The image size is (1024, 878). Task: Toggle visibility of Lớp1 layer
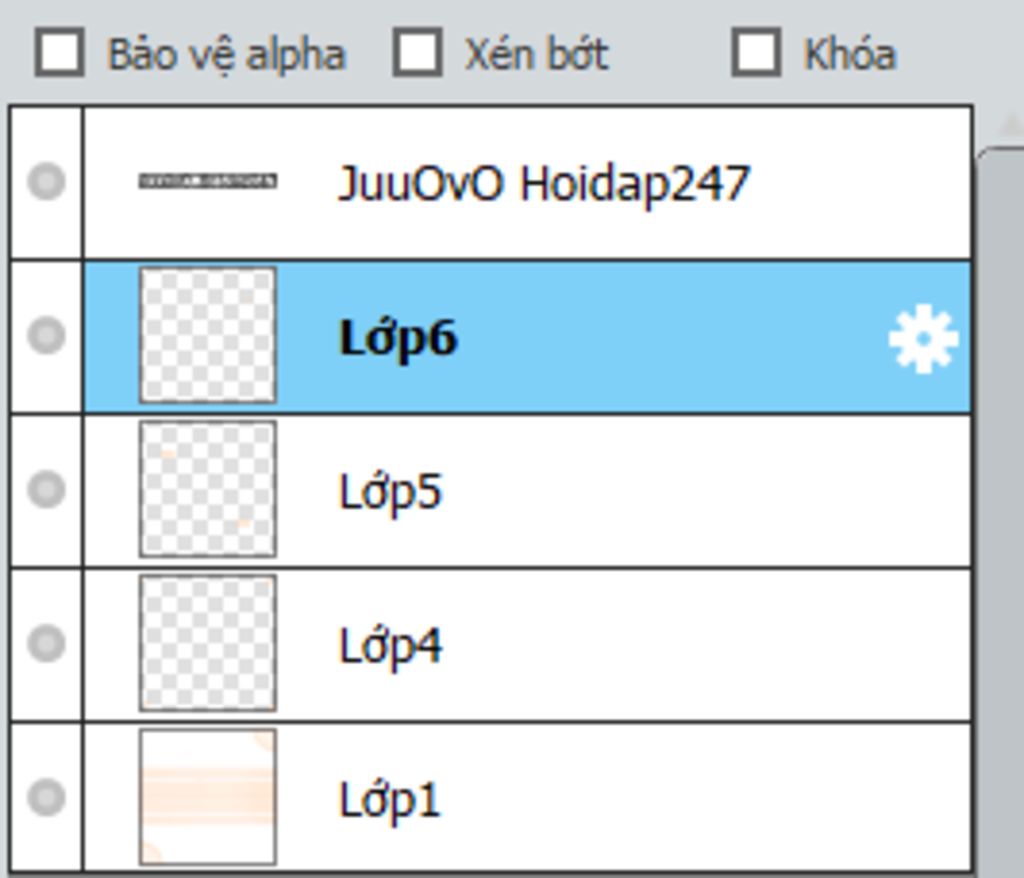(46, 798)
